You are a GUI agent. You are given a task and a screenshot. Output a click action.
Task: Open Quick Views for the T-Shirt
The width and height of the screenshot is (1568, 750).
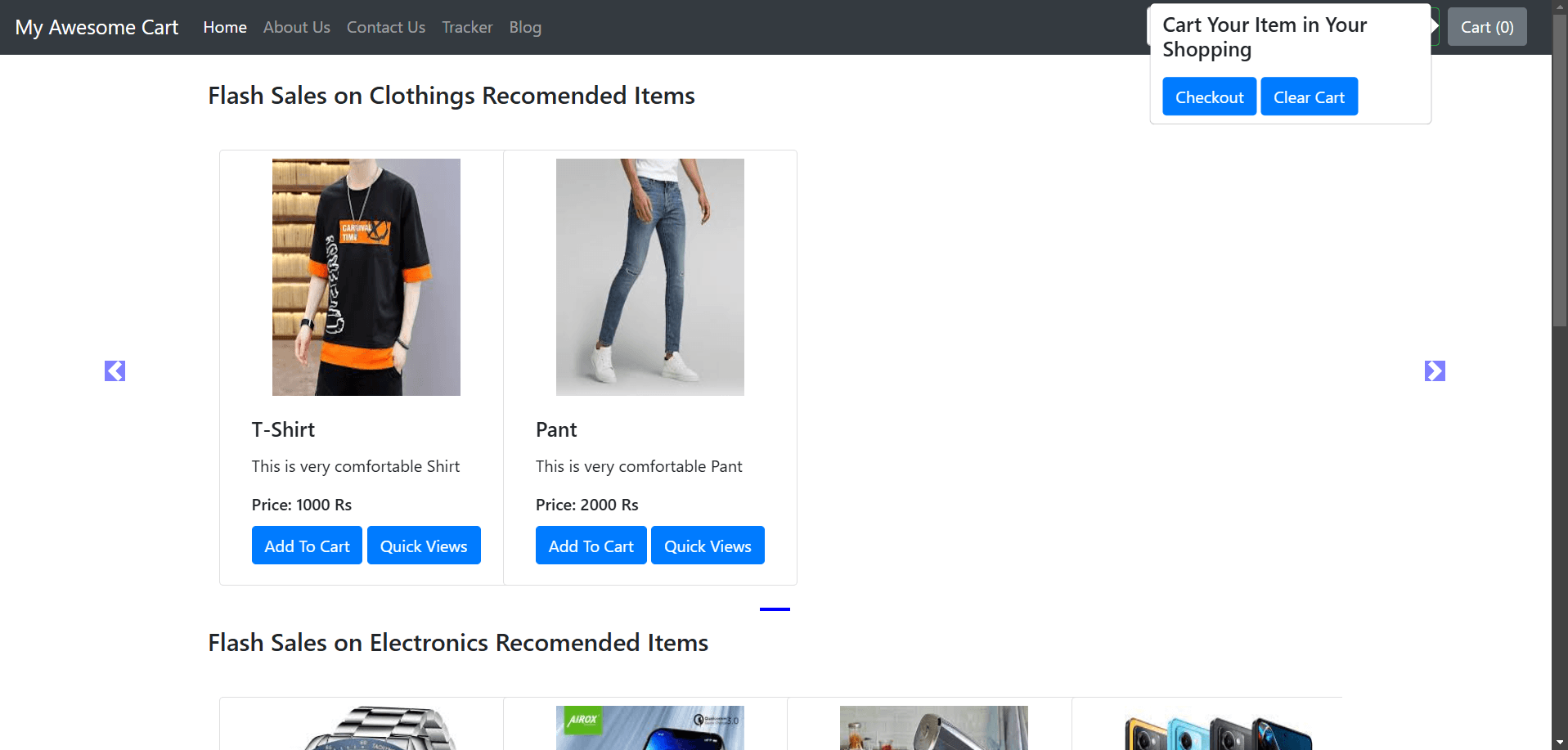pos(424,546)
